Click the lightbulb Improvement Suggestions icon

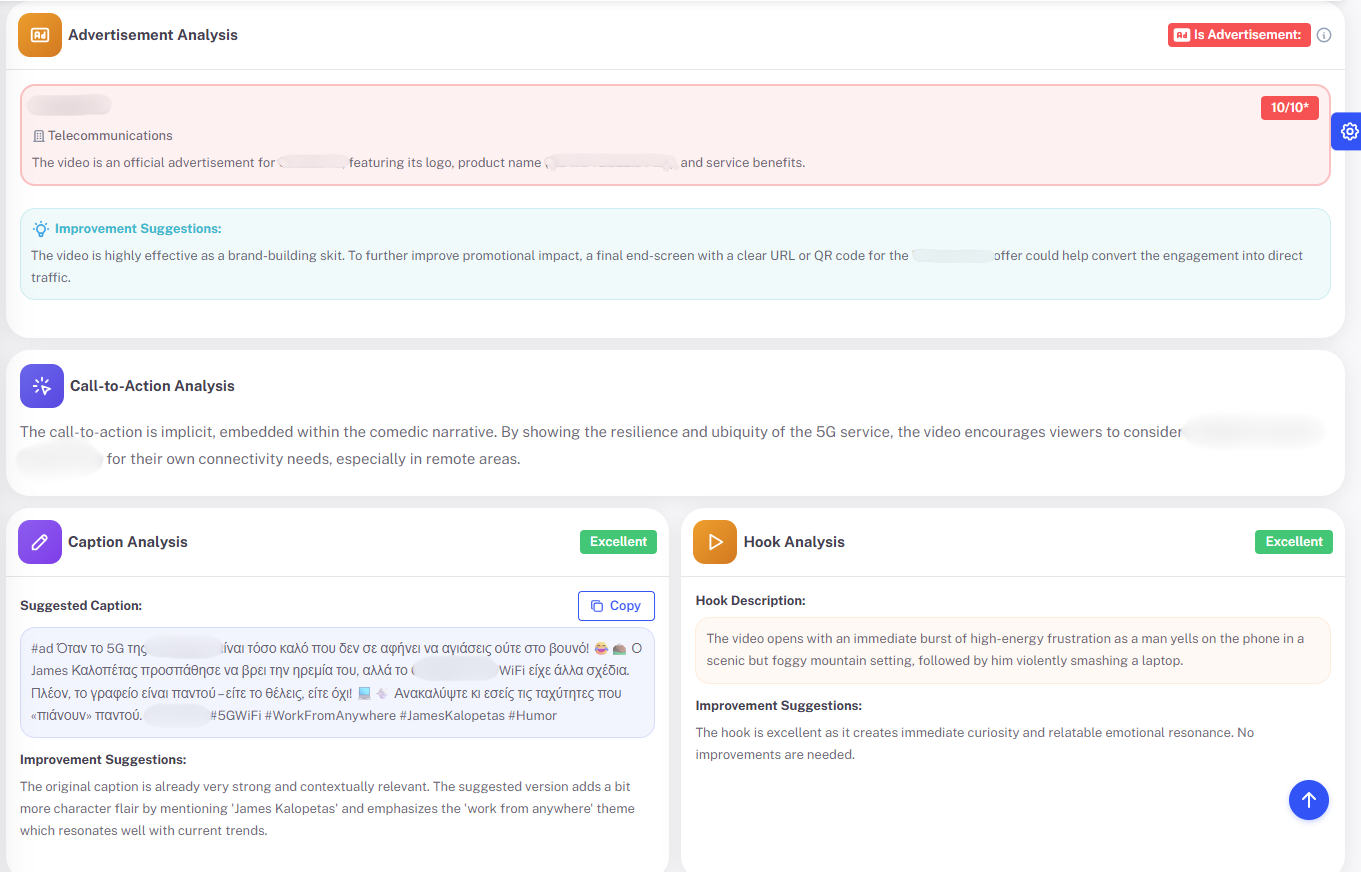click(x=40, y=229)
